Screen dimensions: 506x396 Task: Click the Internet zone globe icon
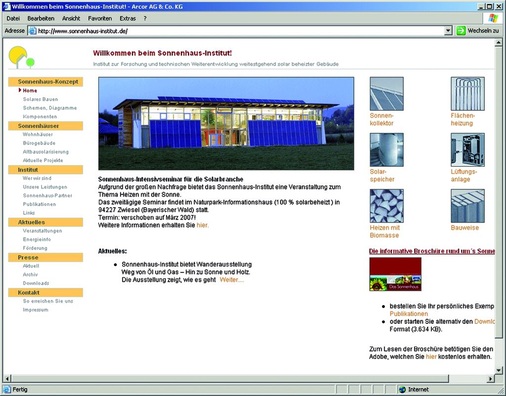[402, 389]
